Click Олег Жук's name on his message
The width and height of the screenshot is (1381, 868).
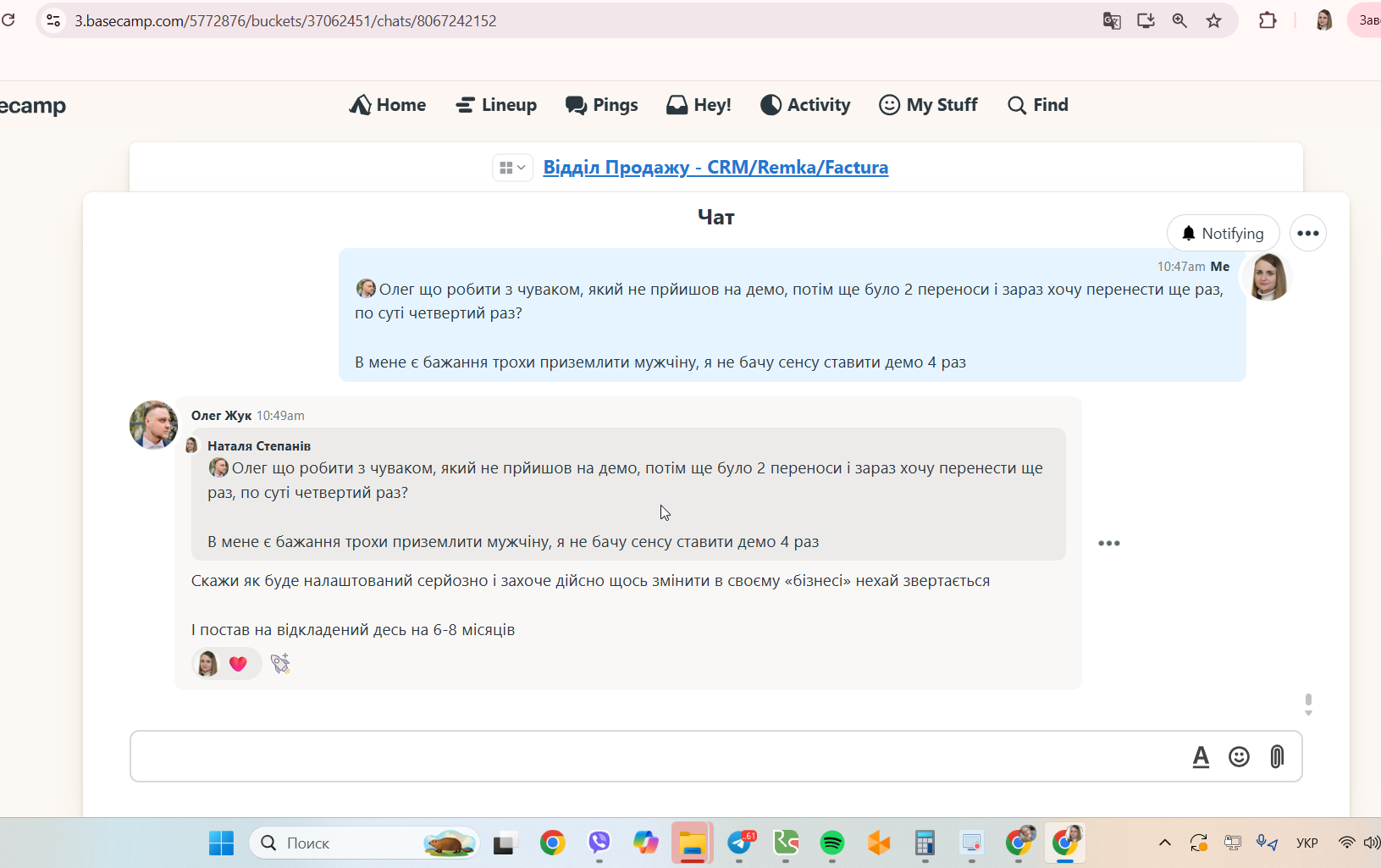(x=221, y=415)
